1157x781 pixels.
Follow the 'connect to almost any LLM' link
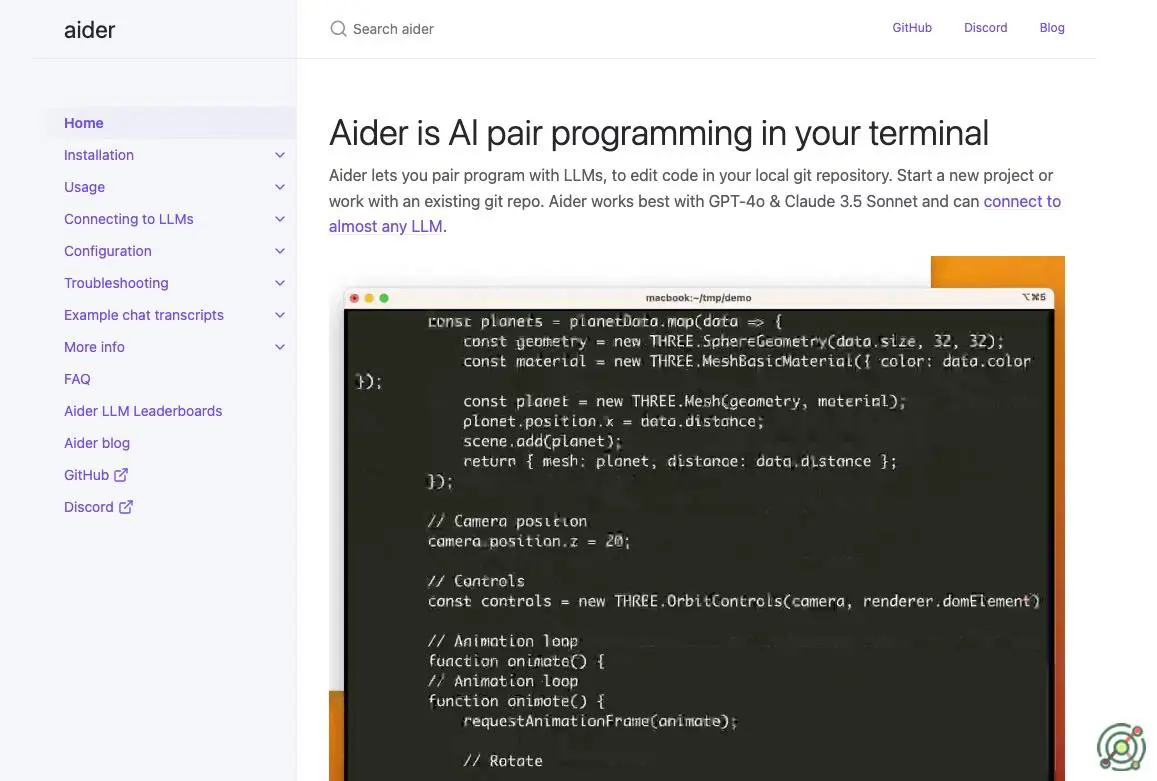point(1022,201)
